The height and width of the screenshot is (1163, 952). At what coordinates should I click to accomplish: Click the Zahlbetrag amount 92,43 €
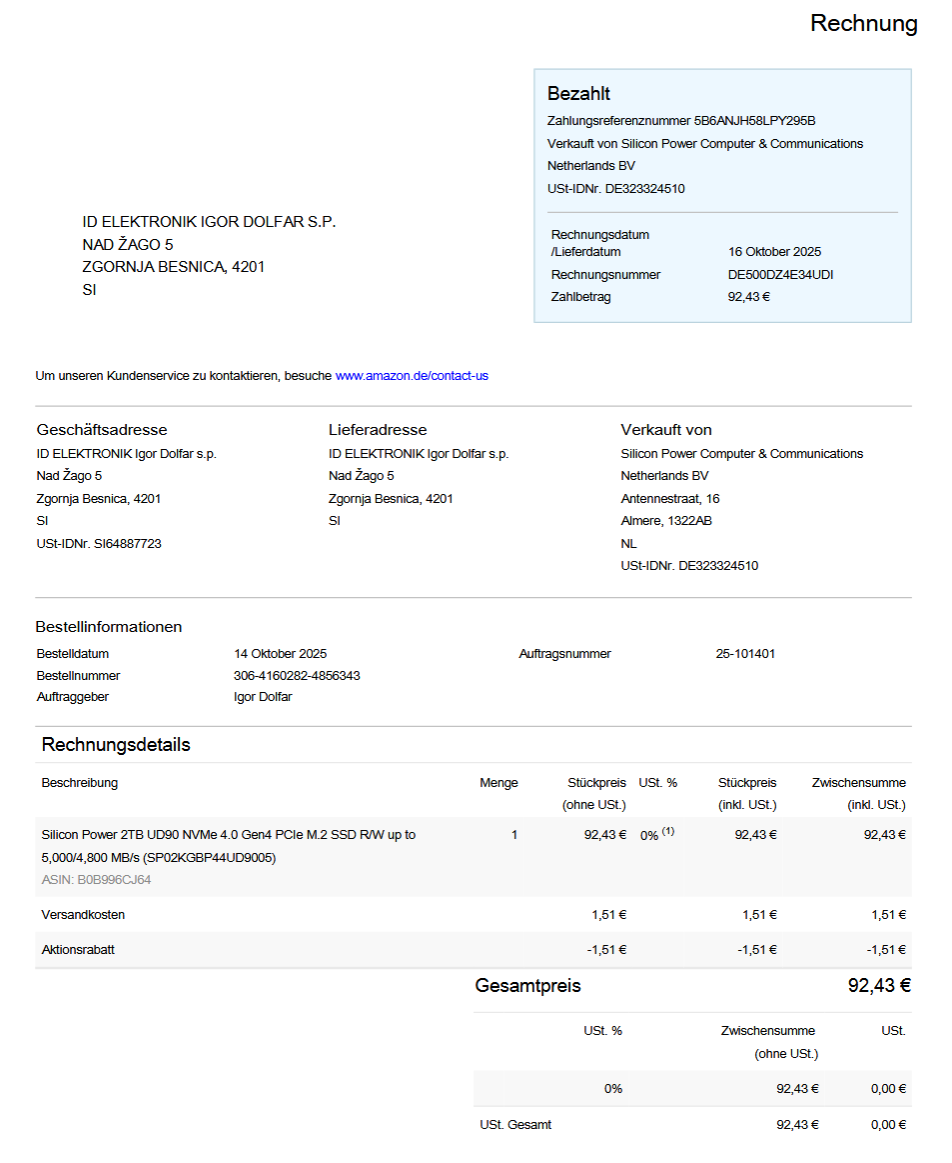coord(748,296)
